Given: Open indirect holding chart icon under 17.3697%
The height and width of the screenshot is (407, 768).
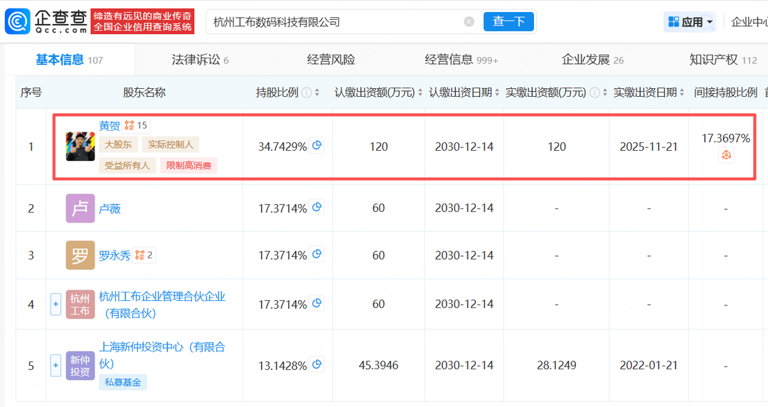Looking at the screenshot, I should (726, 155).
